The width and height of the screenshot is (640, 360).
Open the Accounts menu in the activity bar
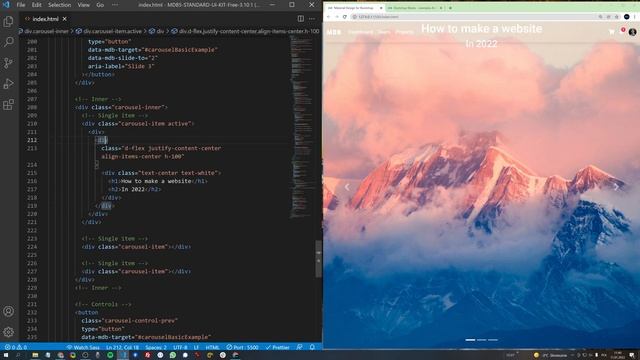point(8,311)
